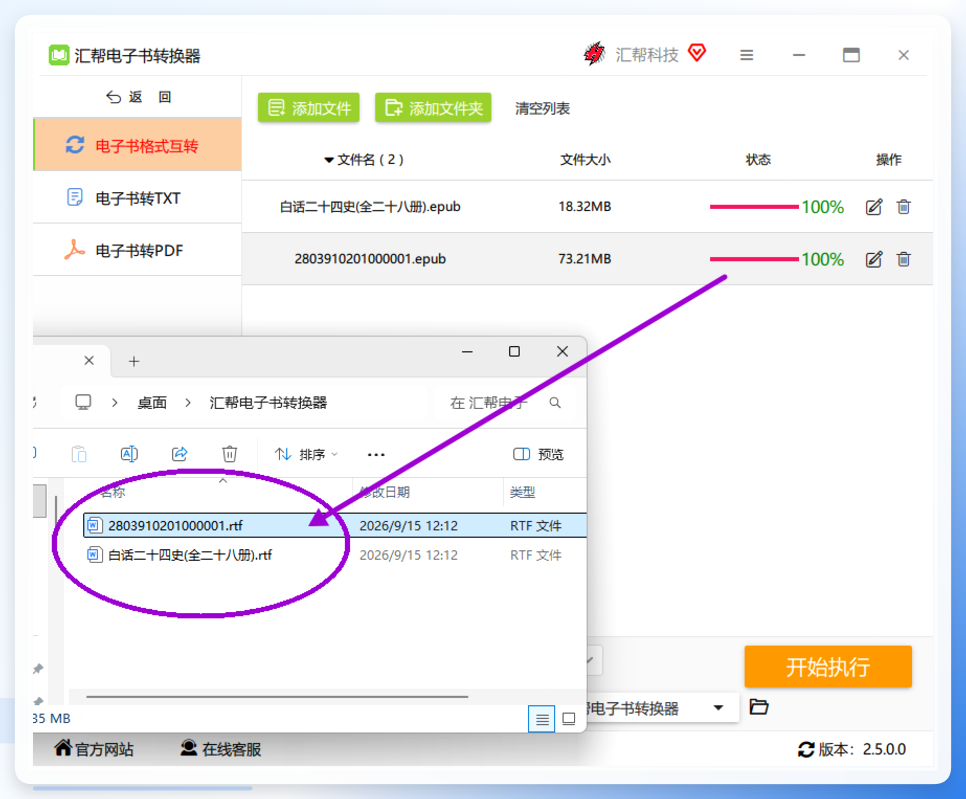Navigate to 桌面 in the breadcrumb
Image resolution: width=966 pixels, height=799 pixels.
[x=152, y=403]
